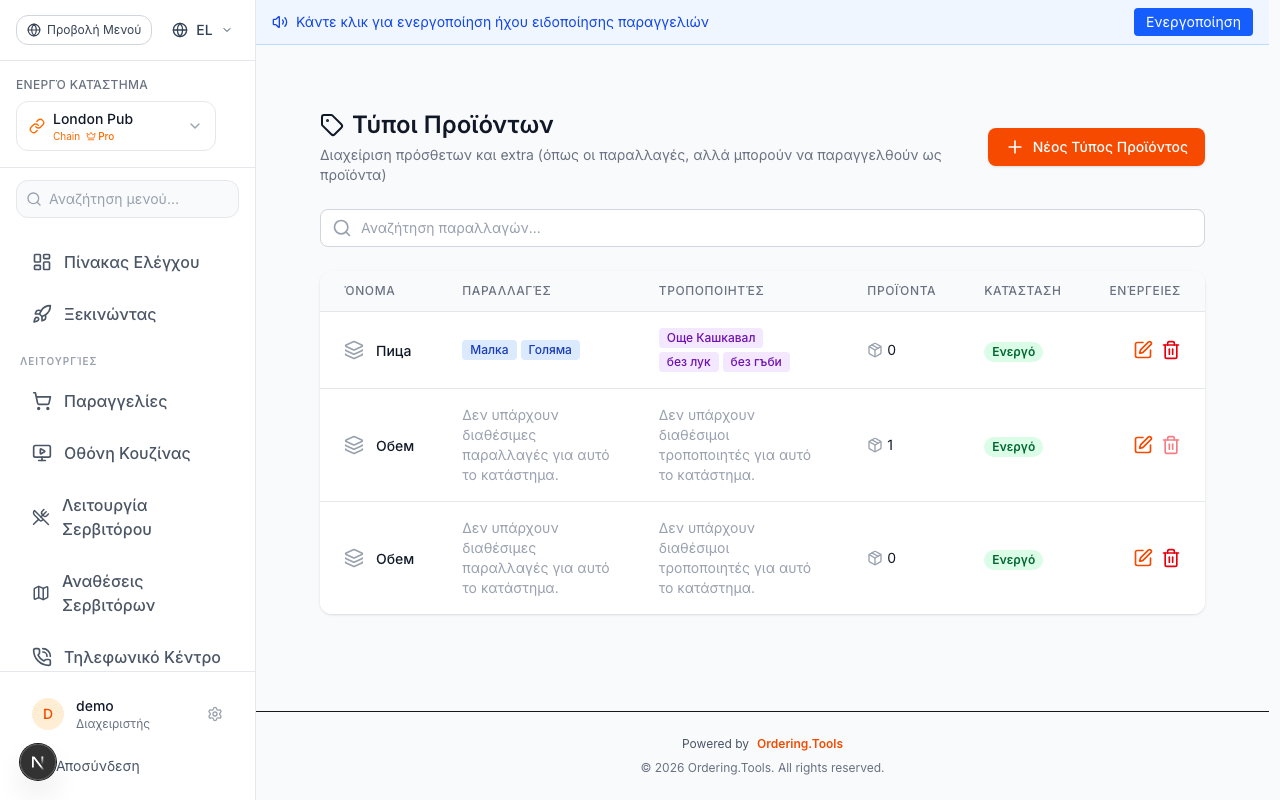Click the tag icon beside Τύποι Προϊόντων
The width and height of the screenshot is (1280, 800).
(332, 125)
